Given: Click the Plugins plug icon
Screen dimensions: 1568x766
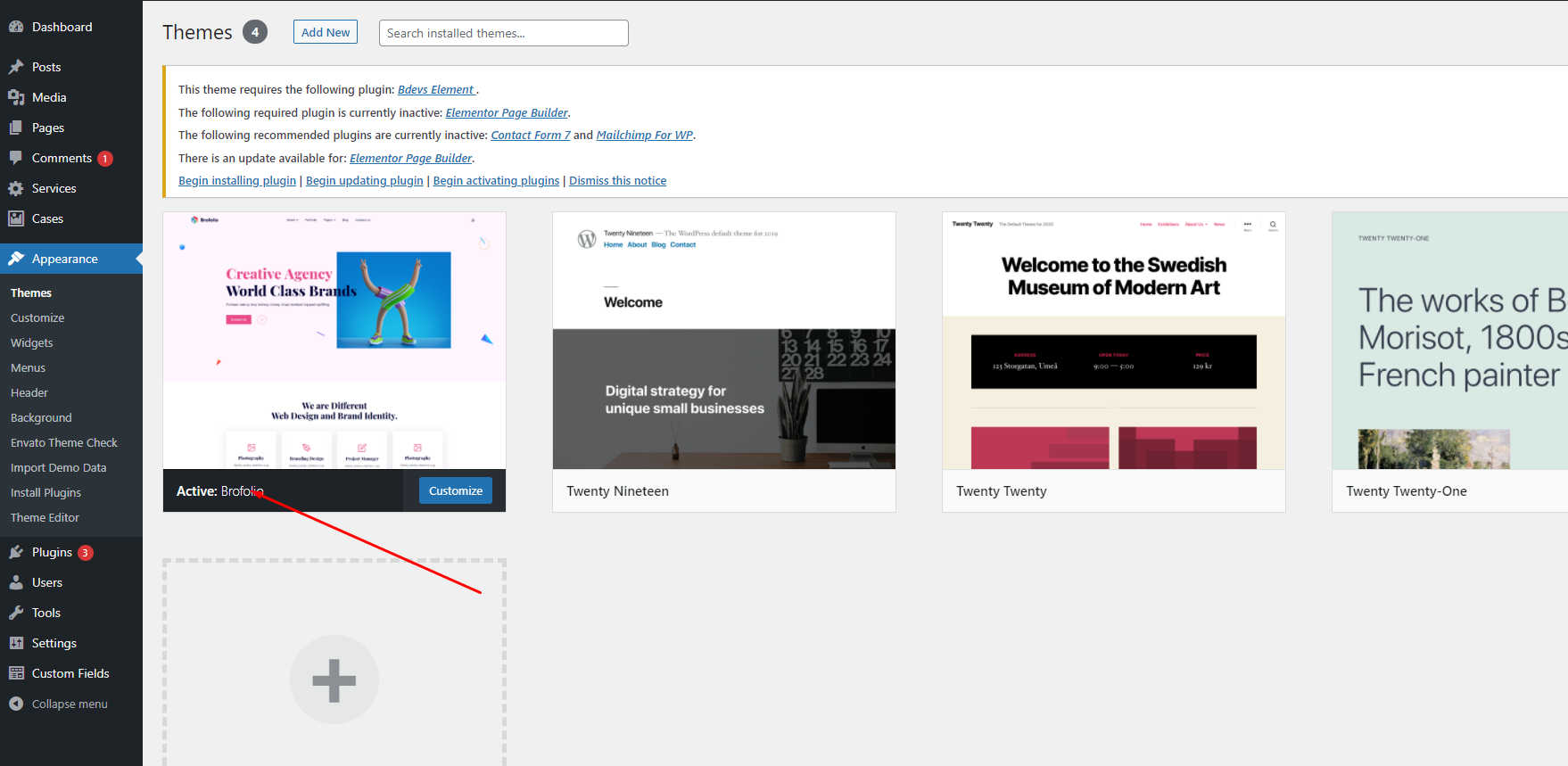Looking at the screenshot, I should click(x=16, y=552).
